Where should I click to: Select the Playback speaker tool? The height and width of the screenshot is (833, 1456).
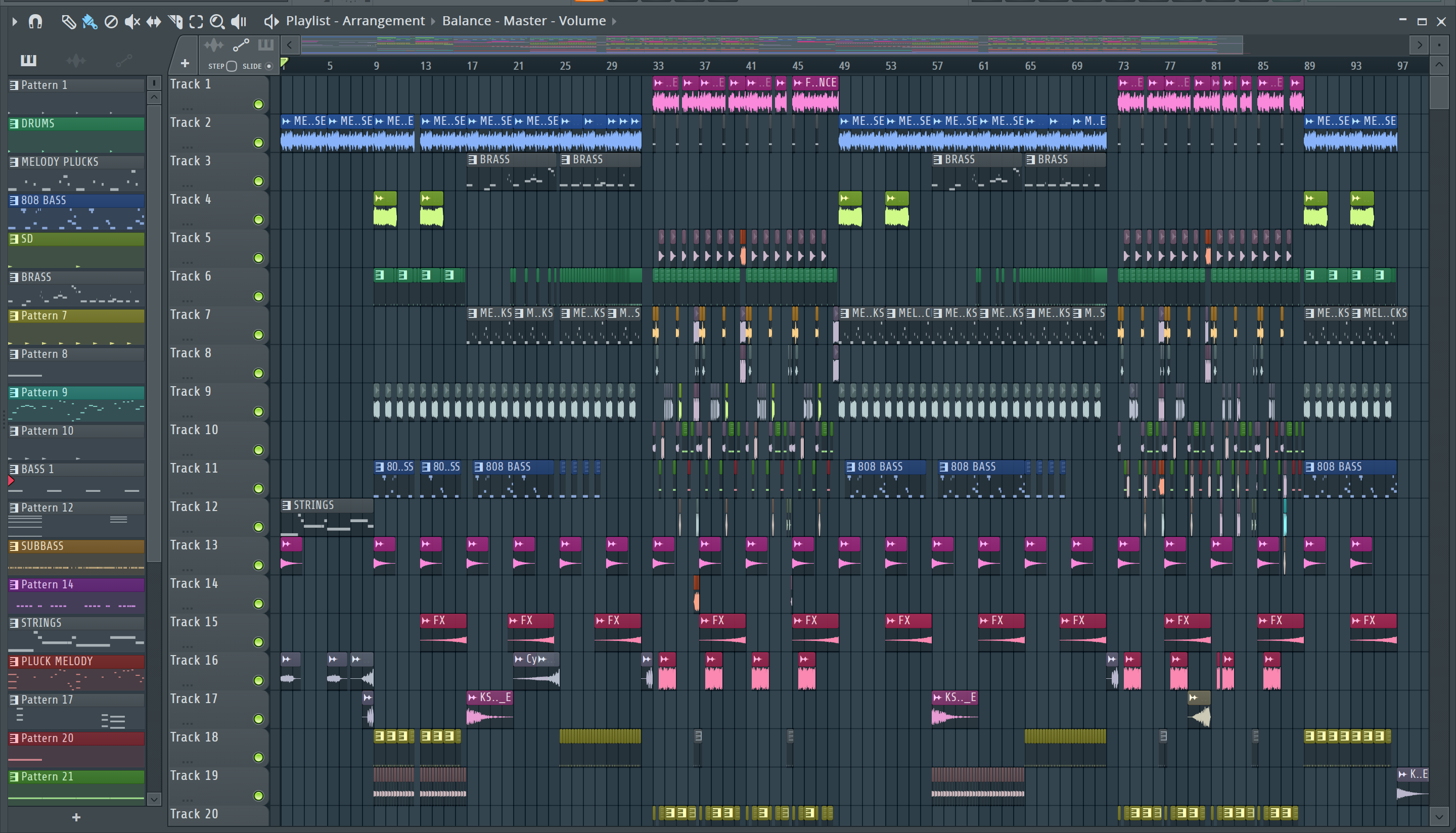click(239, 22)
